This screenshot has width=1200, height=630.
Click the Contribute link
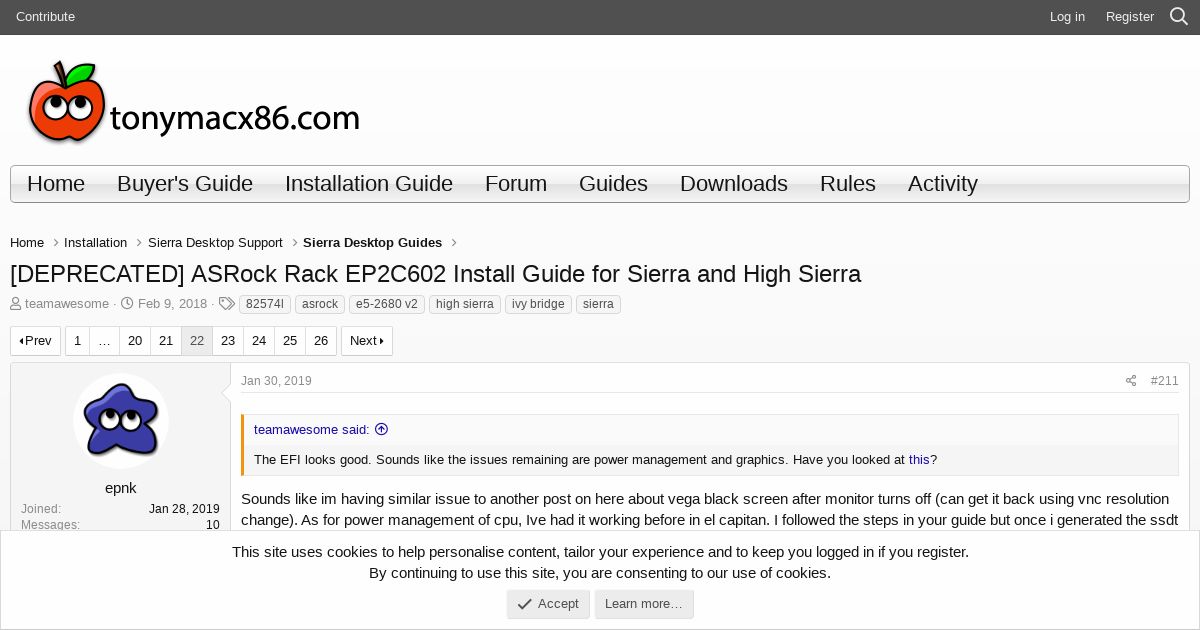pos(45,17)
